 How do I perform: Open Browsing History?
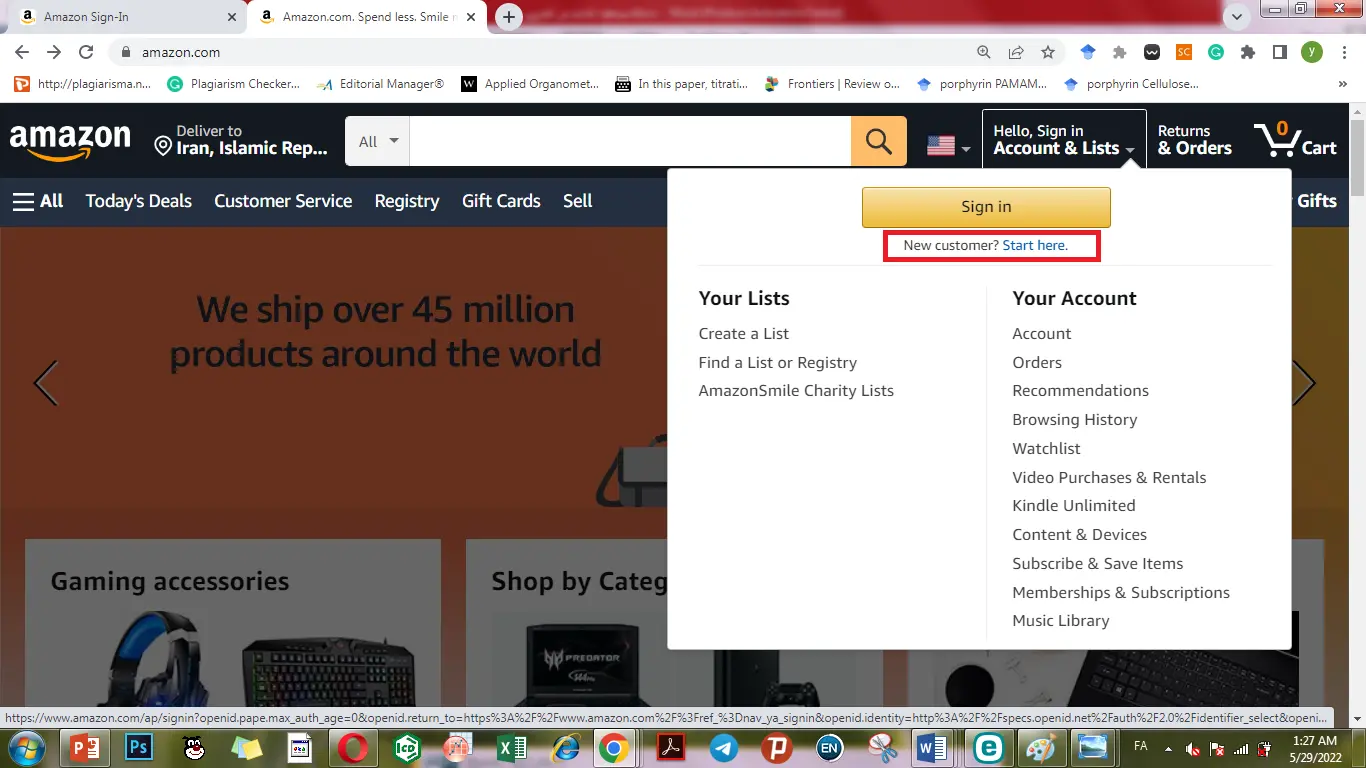1075,420
